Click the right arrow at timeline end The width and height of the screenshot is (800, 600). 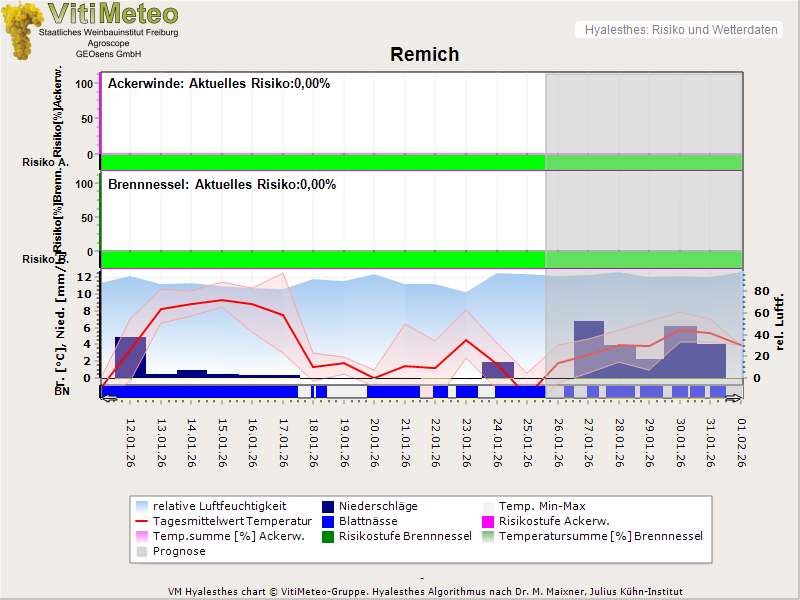click(736, 398)
